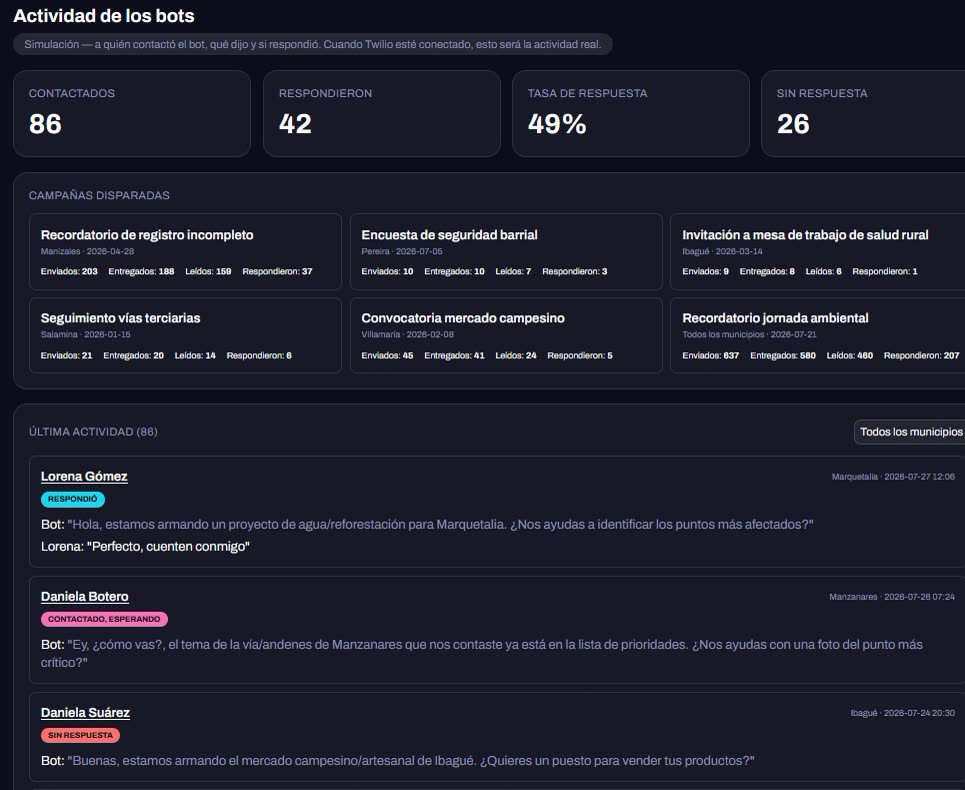This screenshot has height=790, width=965.
Task: Click the Manizales · 2026-04-28 campaign date
Action: pos(87,251)
